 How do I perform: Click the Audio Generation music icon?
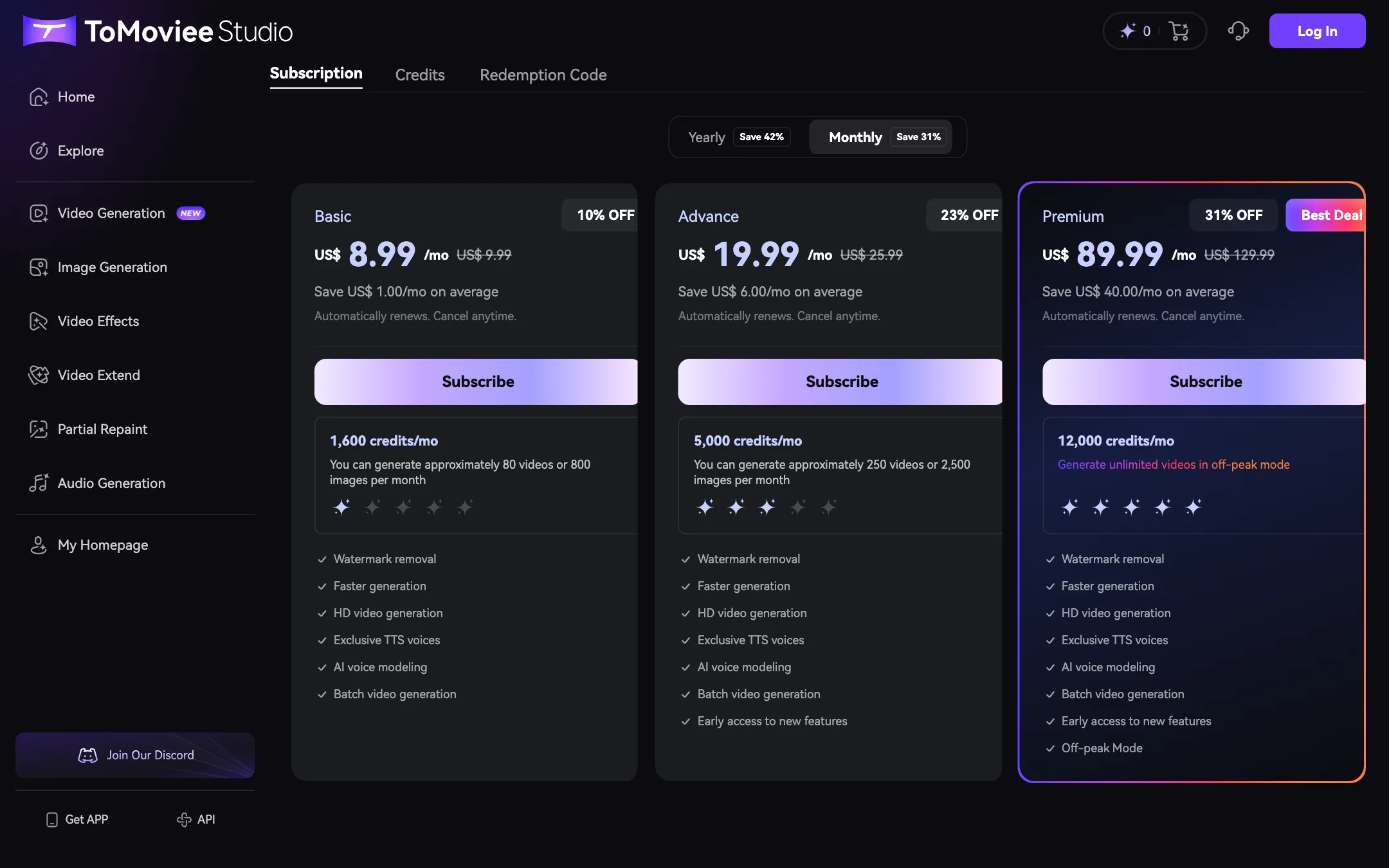pos(39,483)
